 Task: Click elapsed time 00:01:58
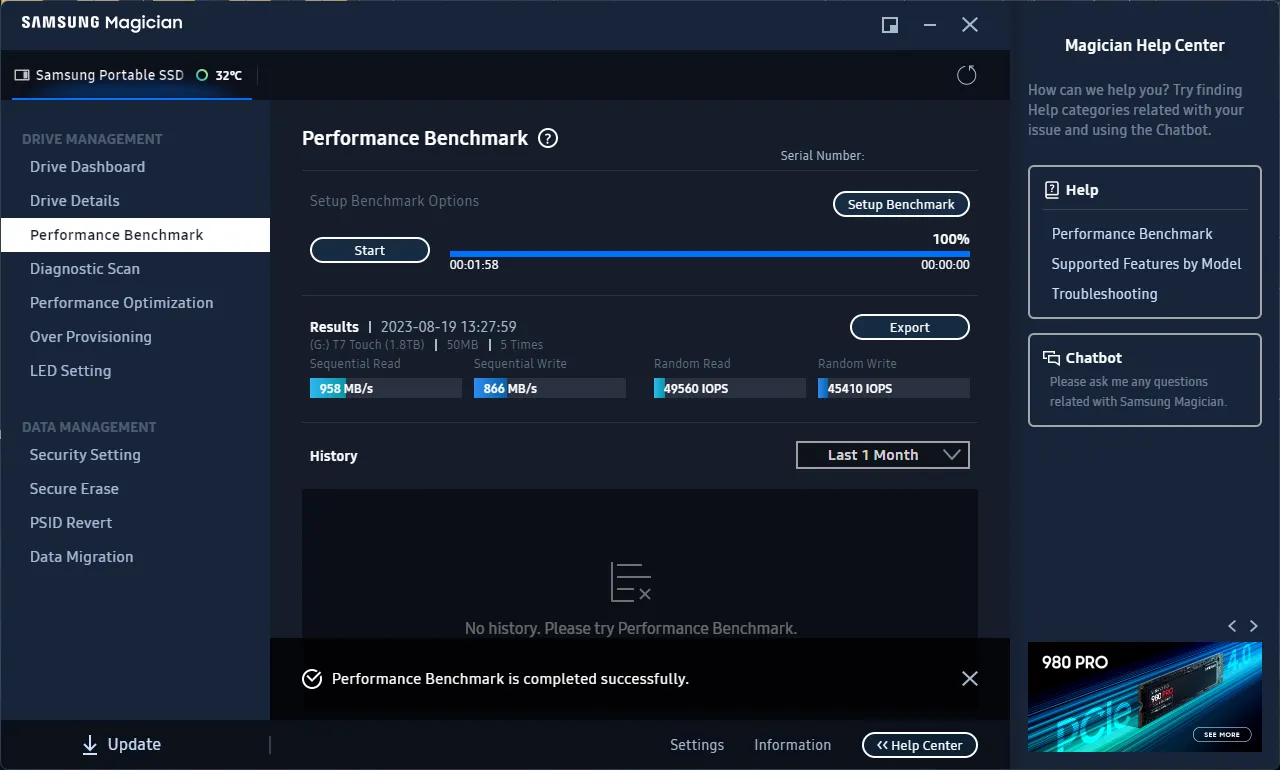(474, 265)
